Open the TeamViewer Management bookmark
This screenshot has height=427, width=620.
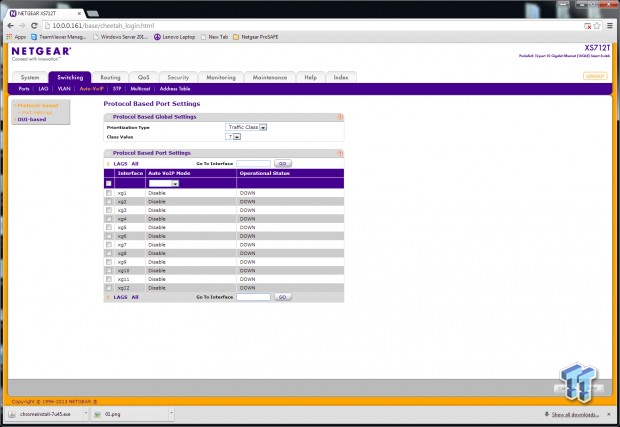click(59, 37)
